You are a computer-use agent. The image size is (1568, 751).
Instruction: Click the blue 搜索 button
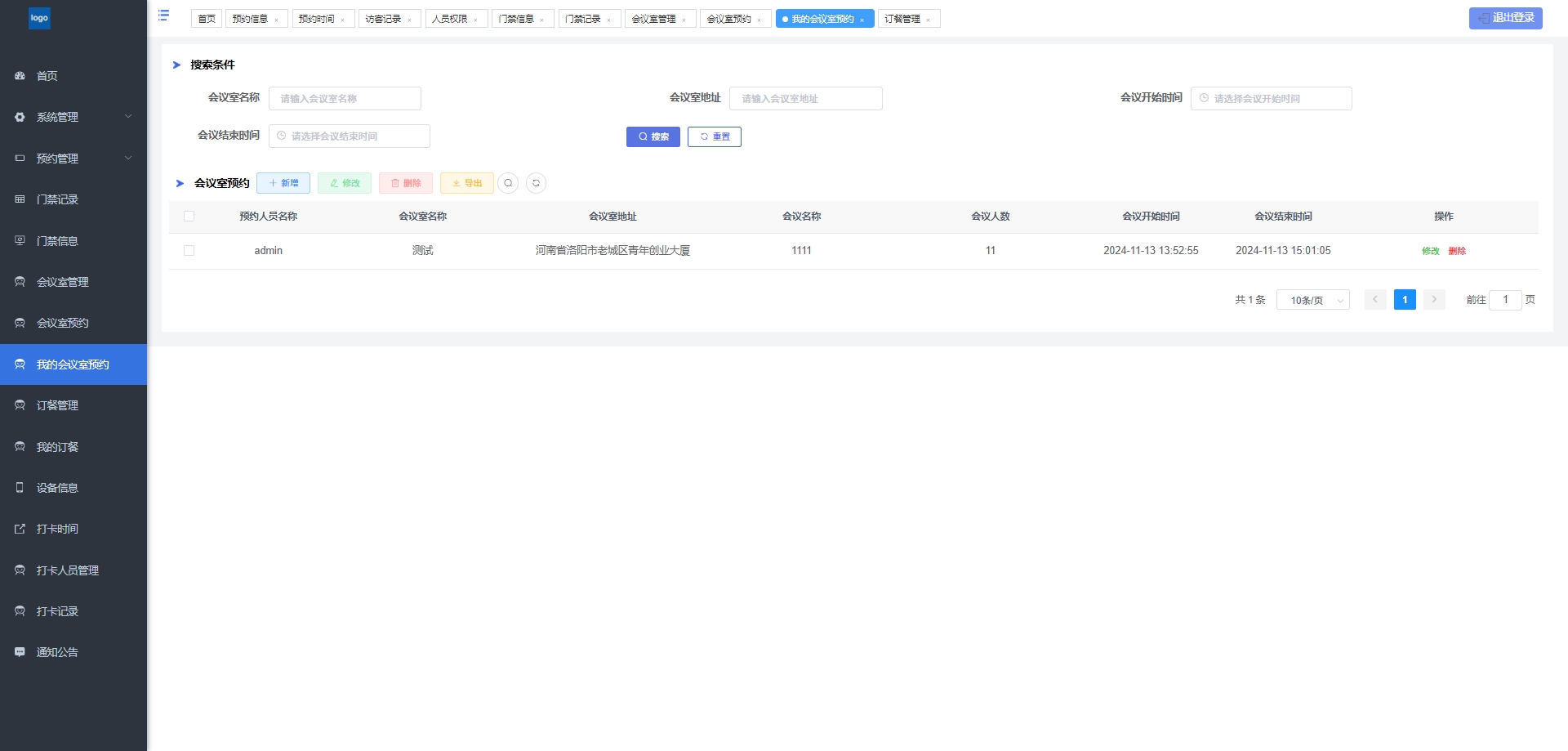[653, 136]
